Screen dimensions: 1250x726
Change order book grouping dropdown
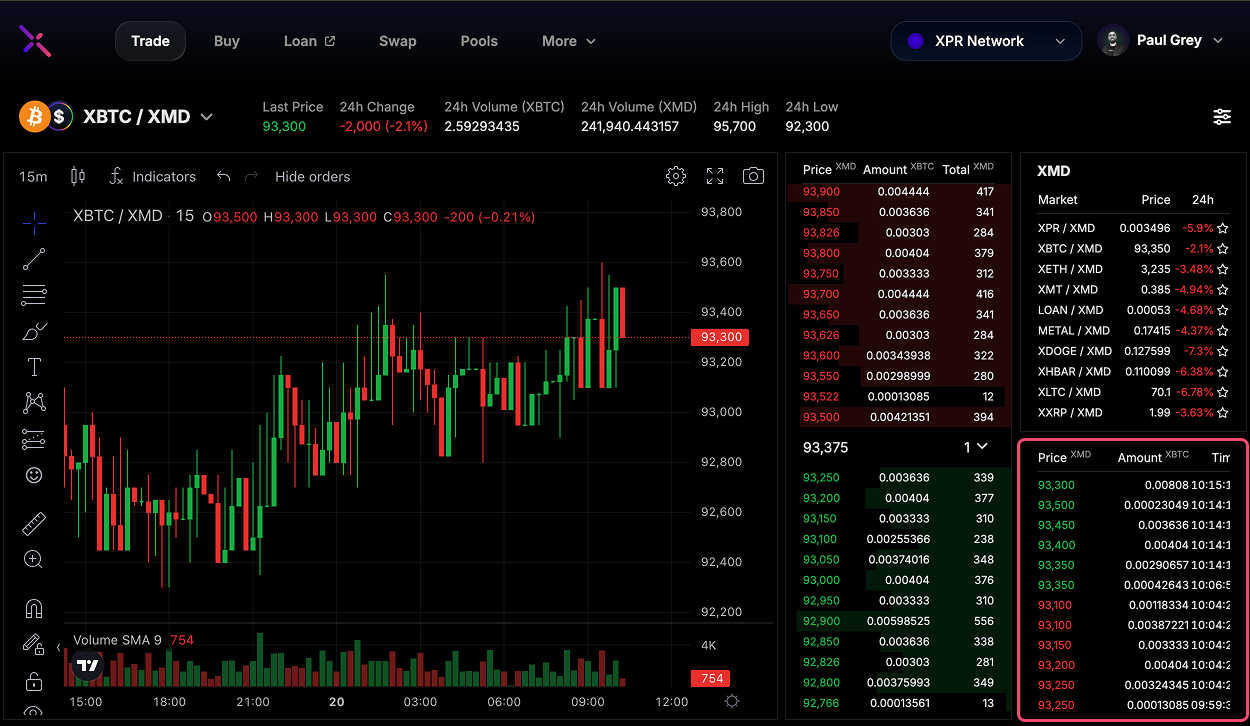click(975, 447)
